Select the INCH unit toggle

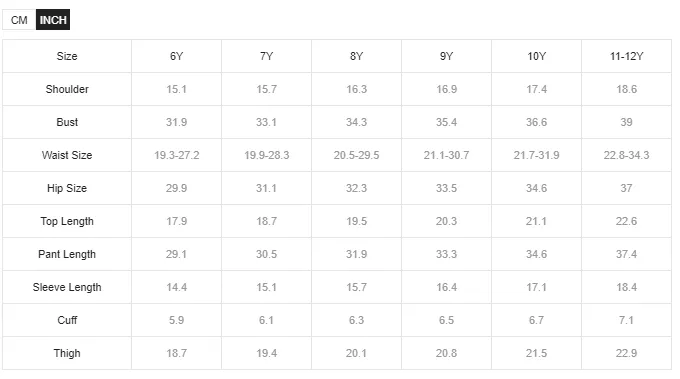(53, 20)
